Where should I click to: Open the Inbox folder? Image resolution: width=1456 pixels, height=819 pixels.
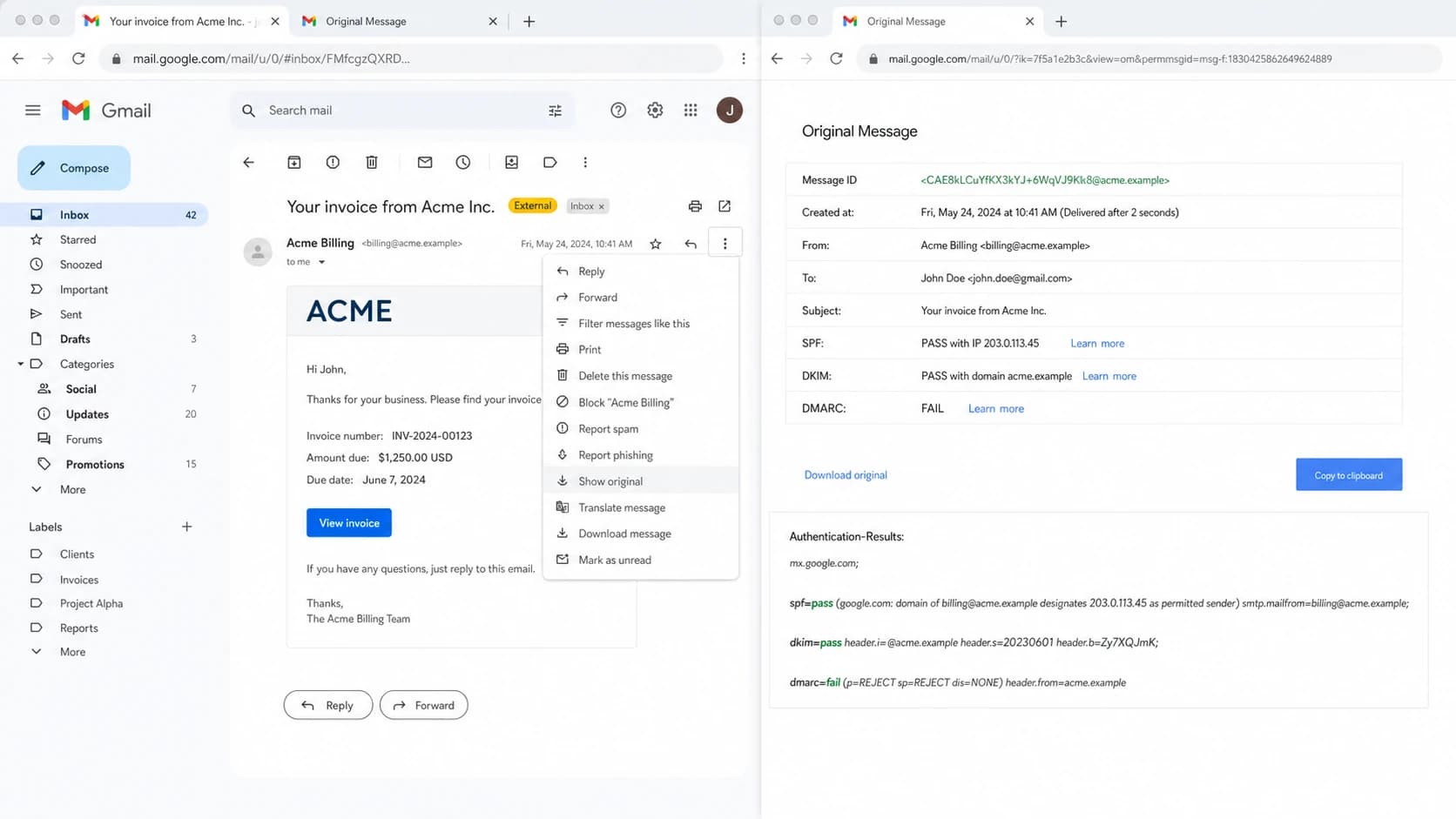104,215
